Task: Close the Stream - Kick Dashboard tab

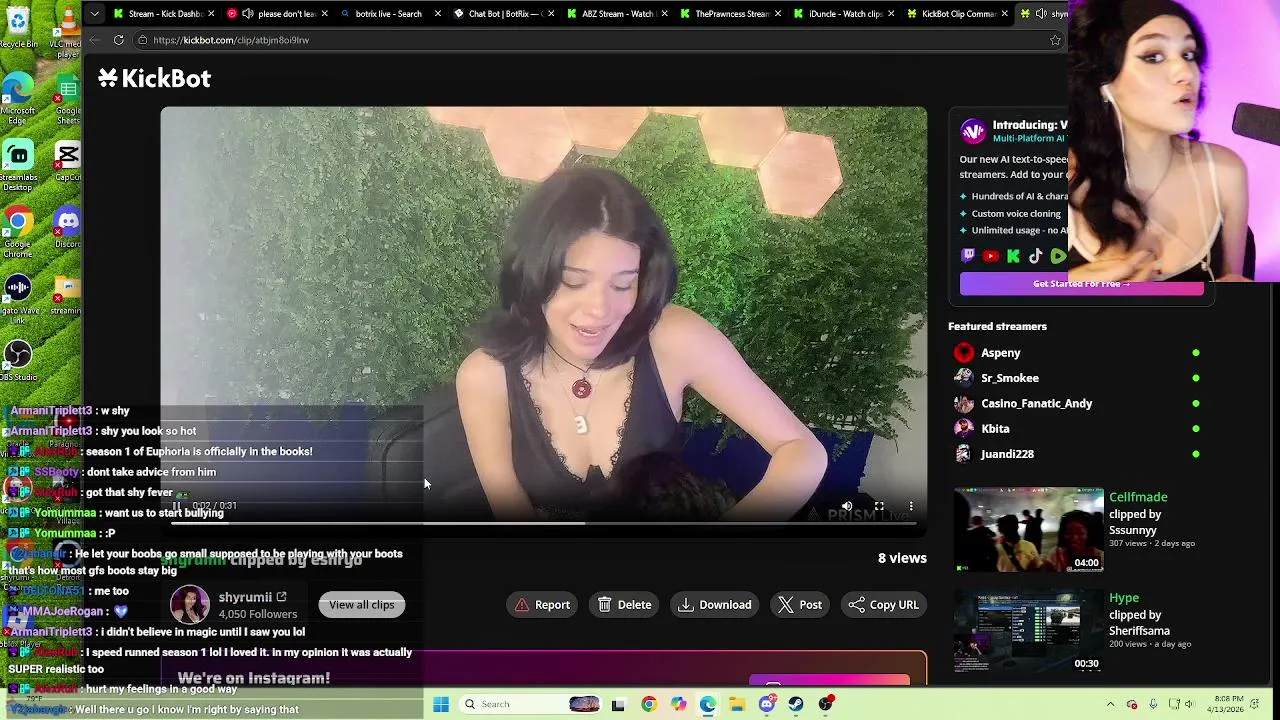Action: point(211,14)
